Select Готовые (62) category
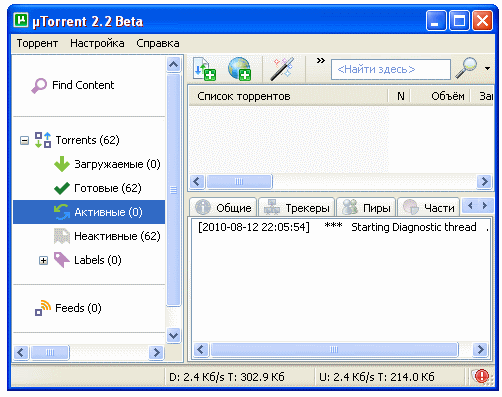Viewport: 502px width, 397px height. pos(108,188)
